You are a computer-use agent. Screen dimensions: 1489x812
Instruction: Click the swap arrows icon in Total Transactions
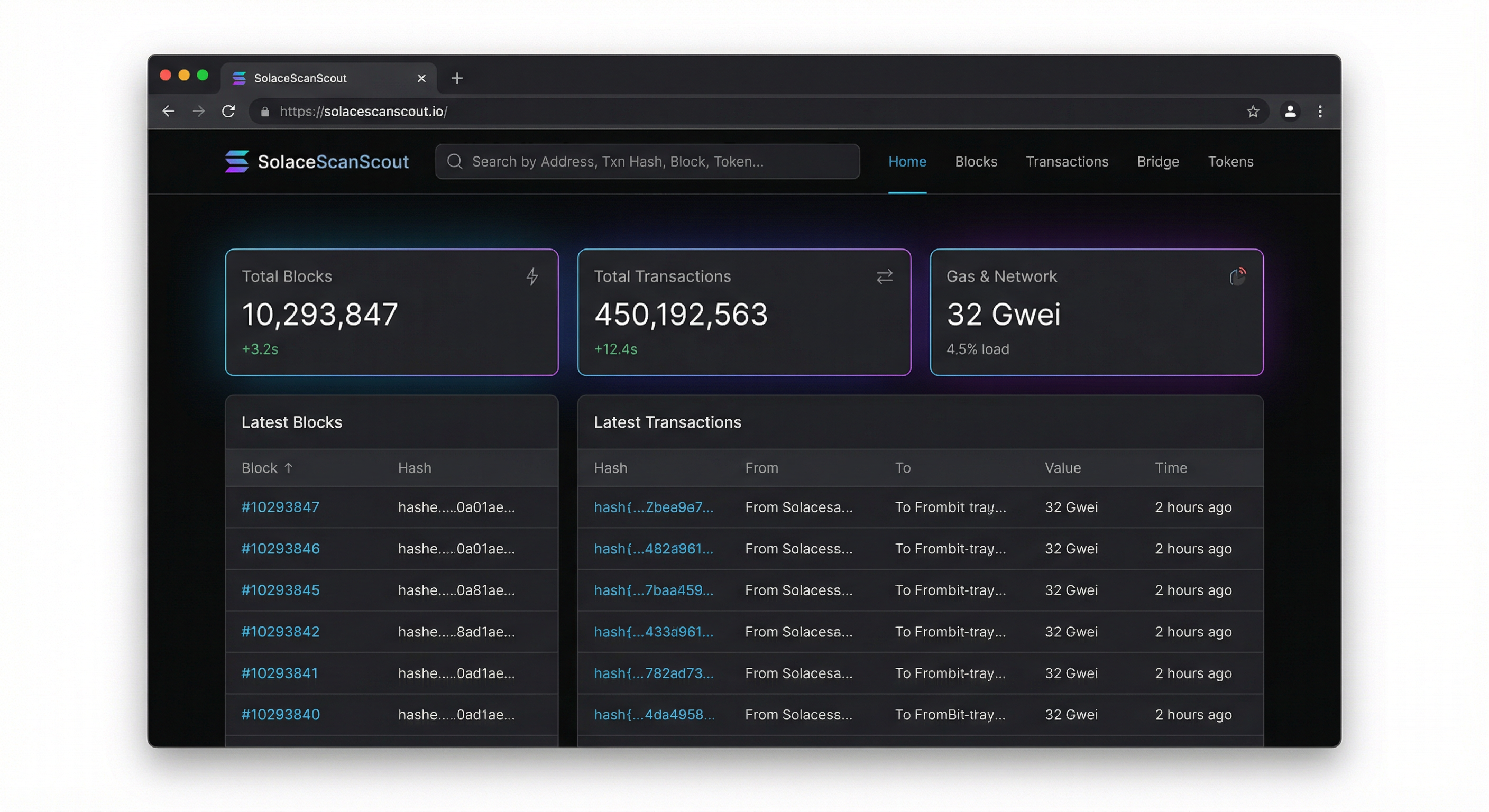point(885,277)
